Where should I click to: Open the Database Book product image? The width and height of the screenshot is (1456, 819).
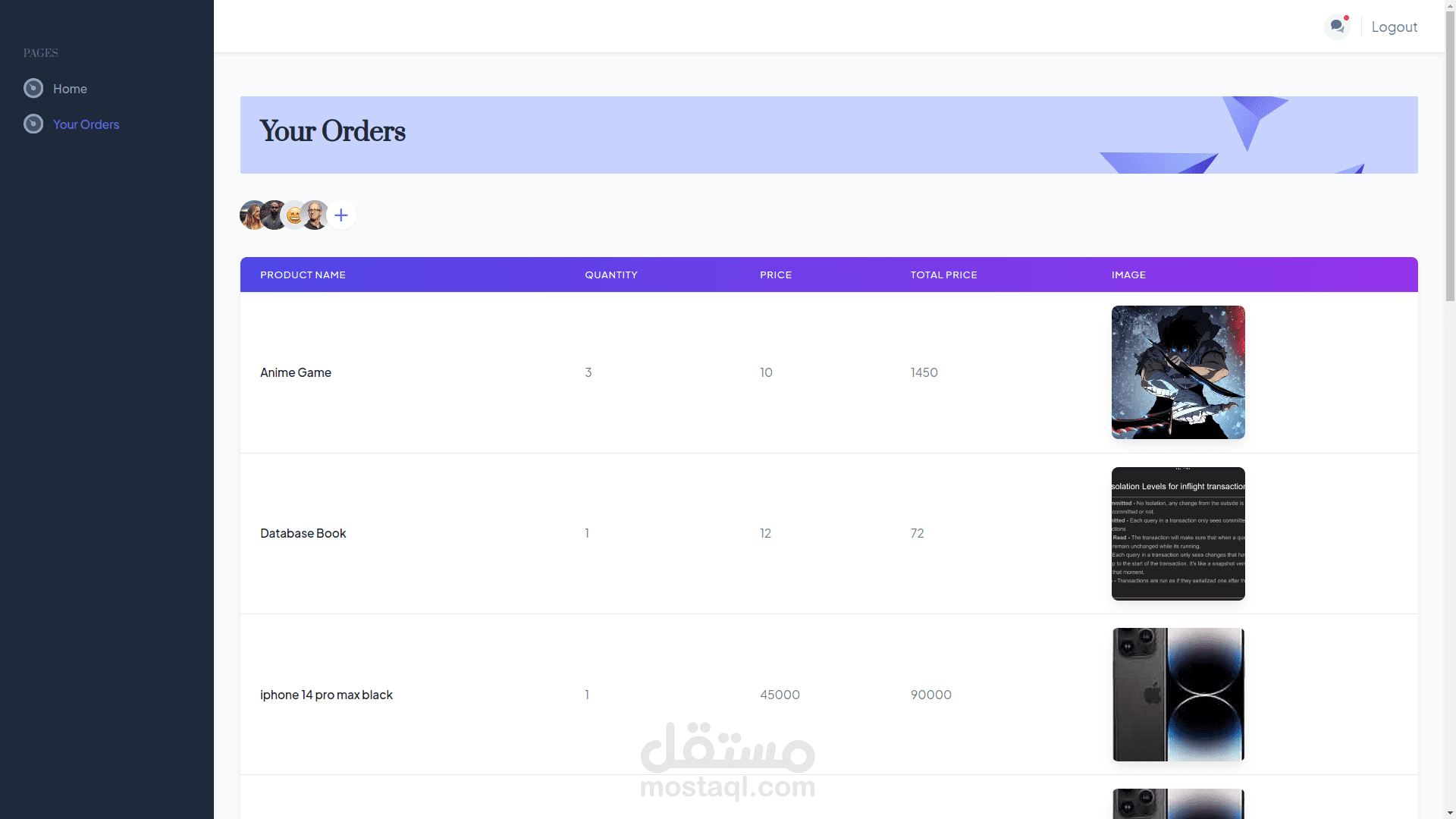(1178, 533)
